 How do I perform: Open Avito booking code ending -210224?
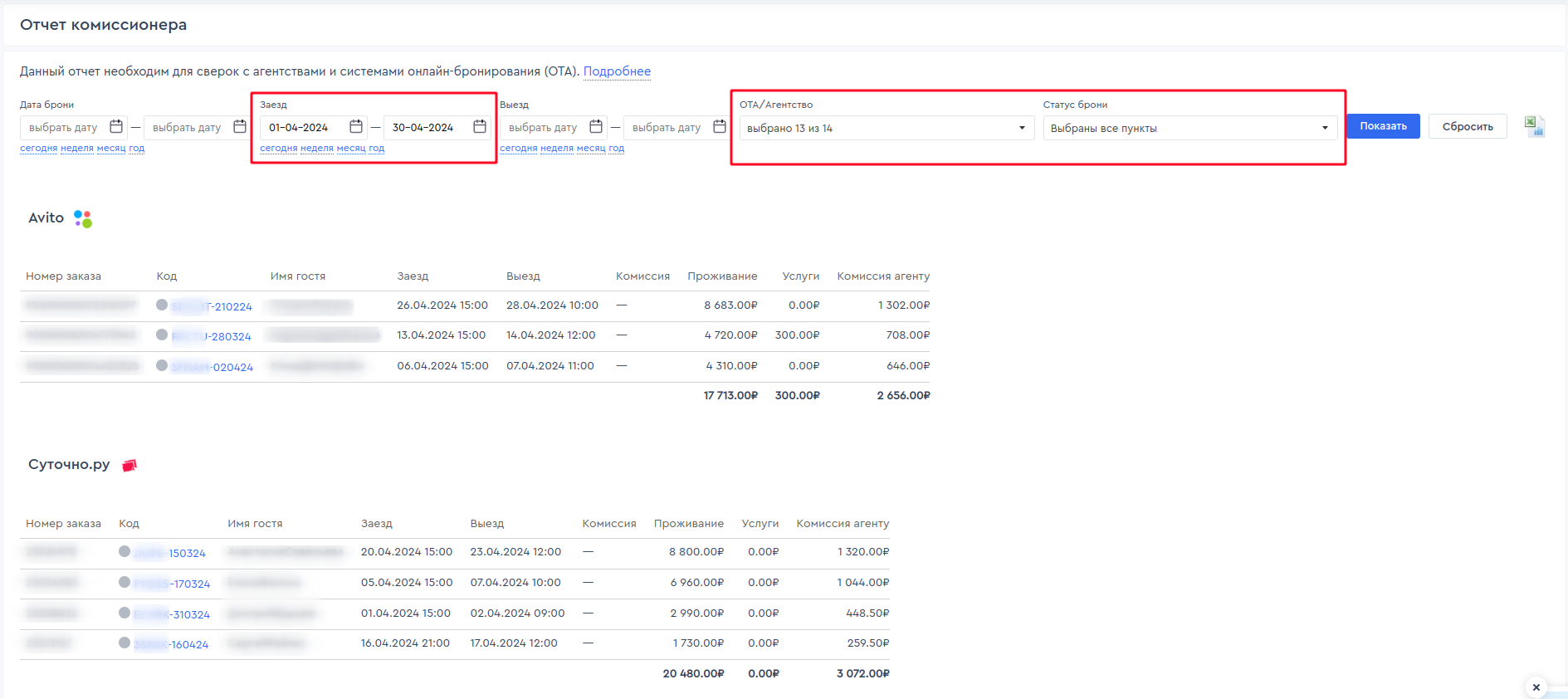coord(212,306)
